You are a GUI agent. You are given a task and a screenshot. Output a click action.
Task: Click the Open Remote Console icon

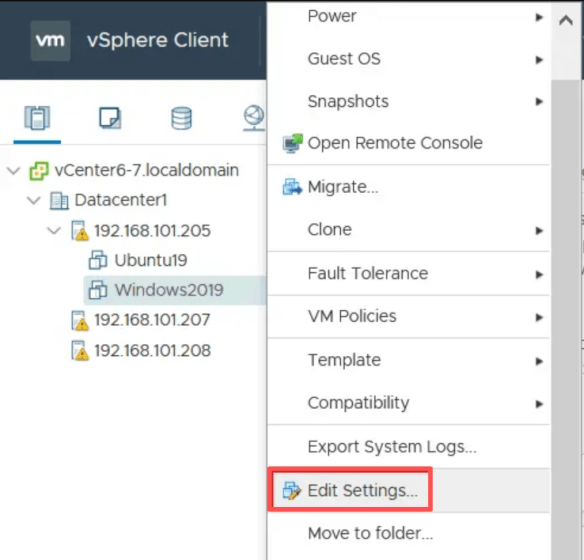(292, 143)
